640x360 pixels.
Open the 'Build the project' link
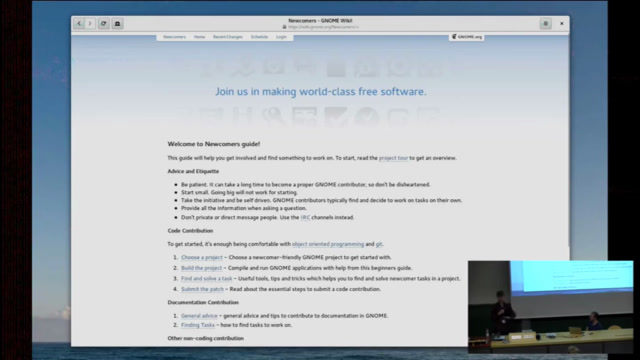coord(201,268)
